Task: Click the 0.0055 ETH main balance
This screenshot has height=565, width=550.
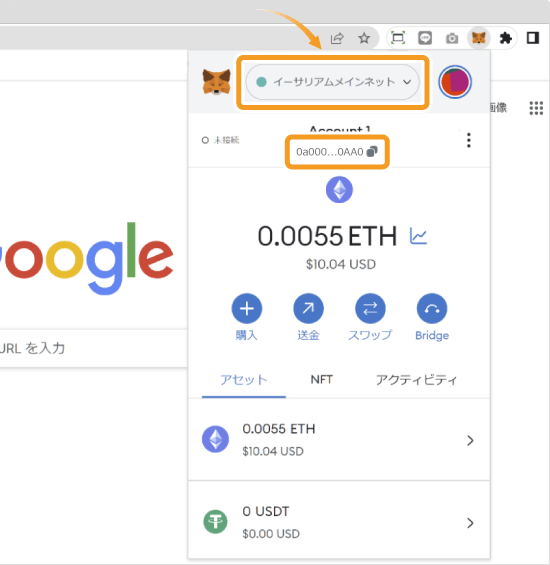Action: point(327,236)
